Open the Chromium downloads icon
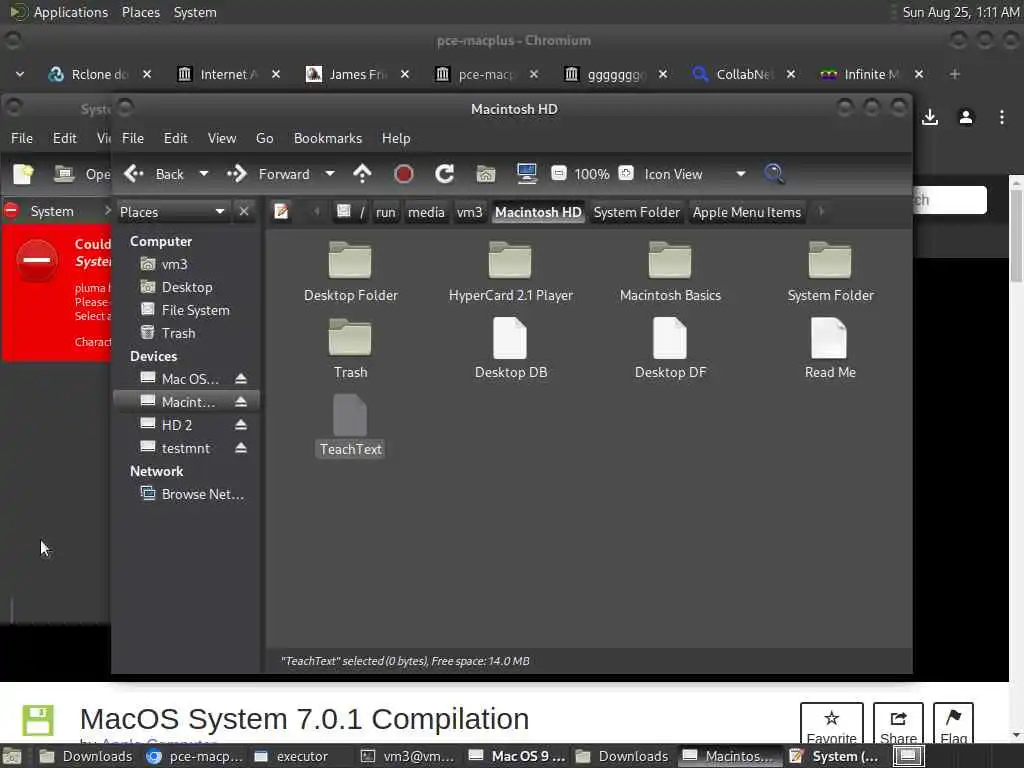Image resolution: width=1024 pixels, height=768 pixels. (x=930, y=118)
